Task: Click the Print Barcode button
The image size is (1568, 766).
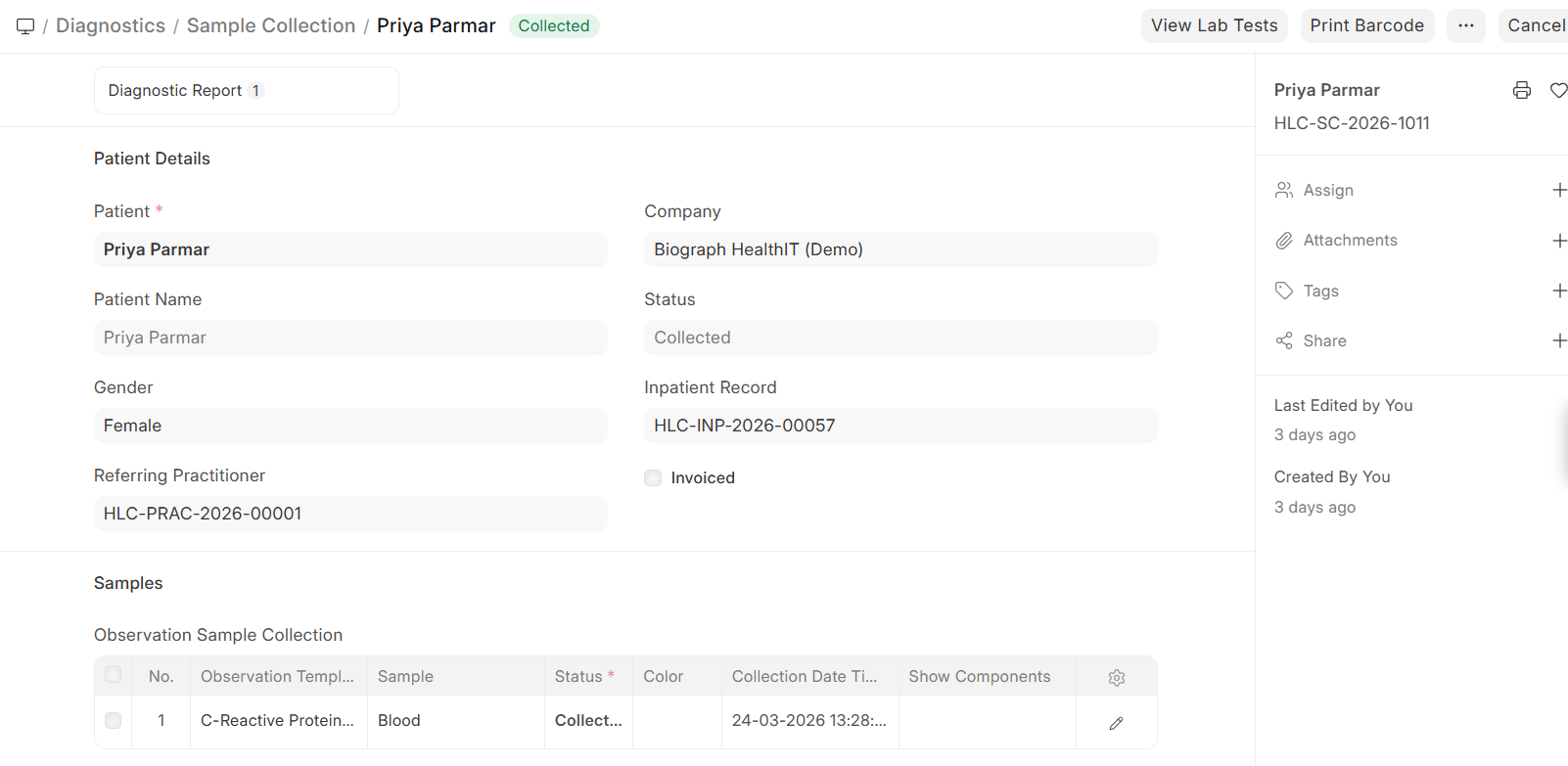Action: click(1366, 25)
